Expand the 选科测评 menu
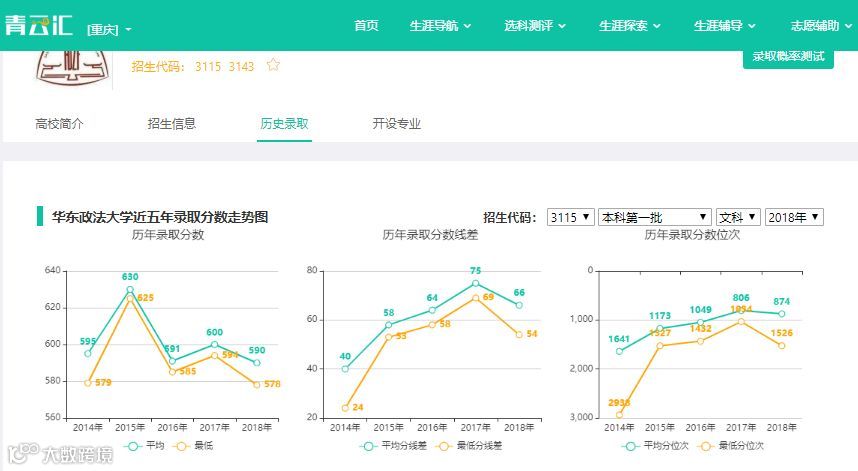 535,26
